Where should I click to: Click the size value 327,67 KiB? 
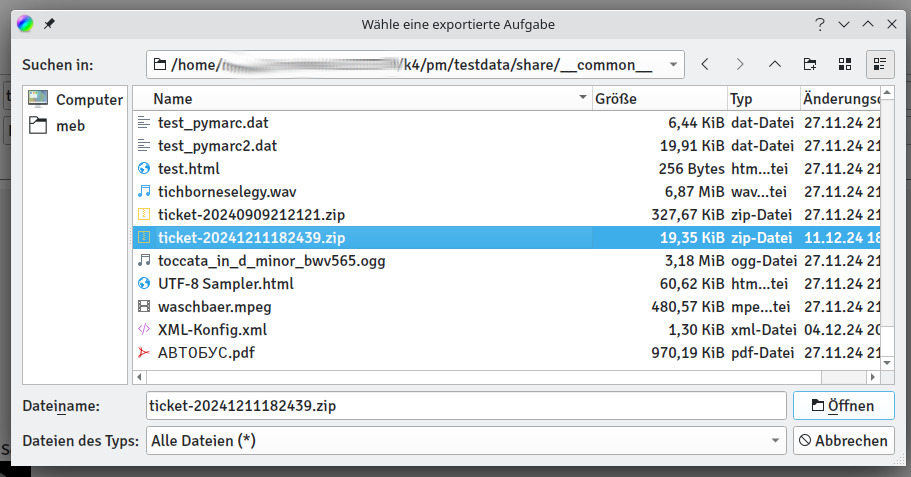coord(688,214)
